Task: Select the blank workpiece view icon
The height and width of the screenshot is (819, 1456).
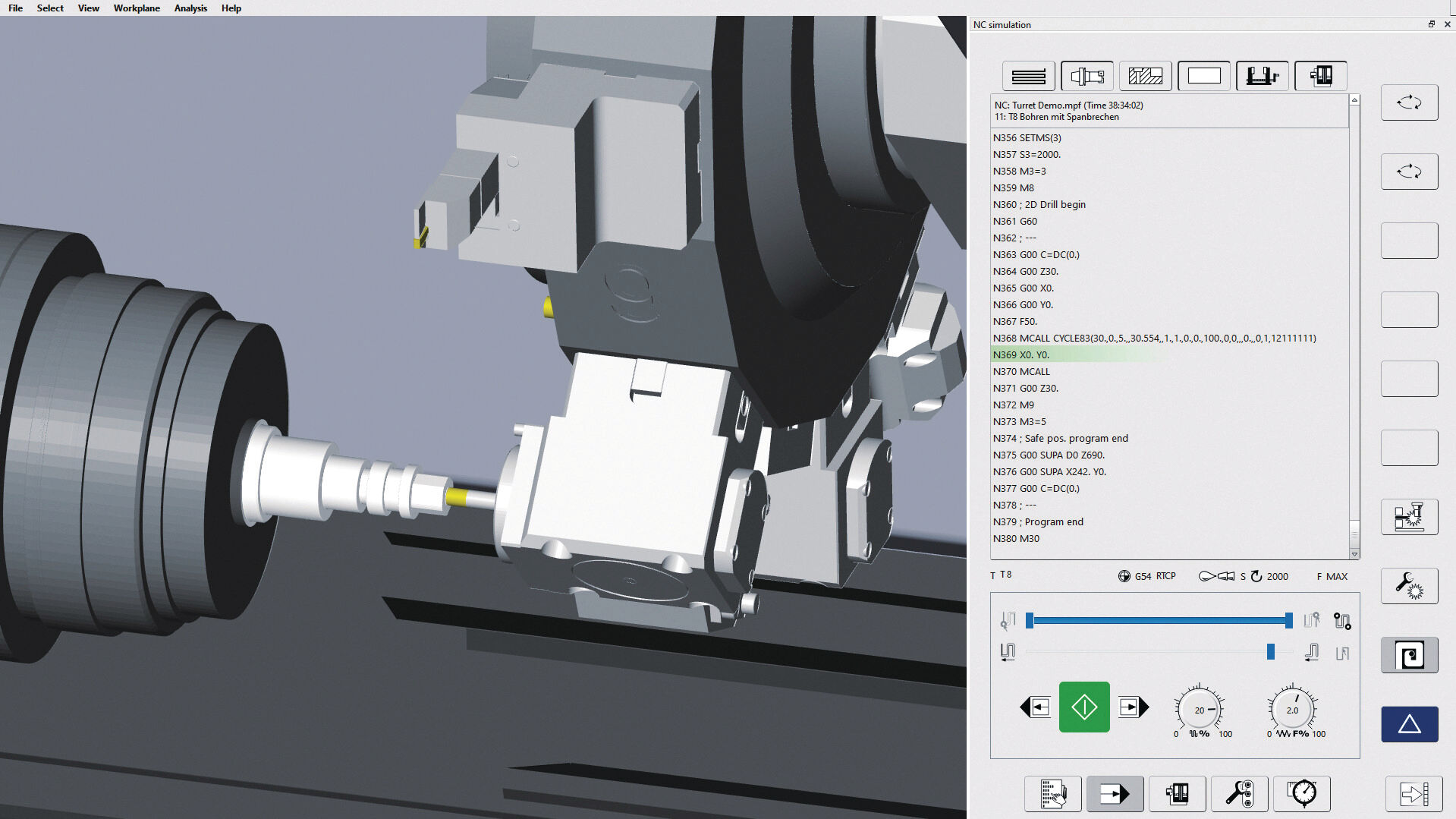Action: [x=1203, y=76]
